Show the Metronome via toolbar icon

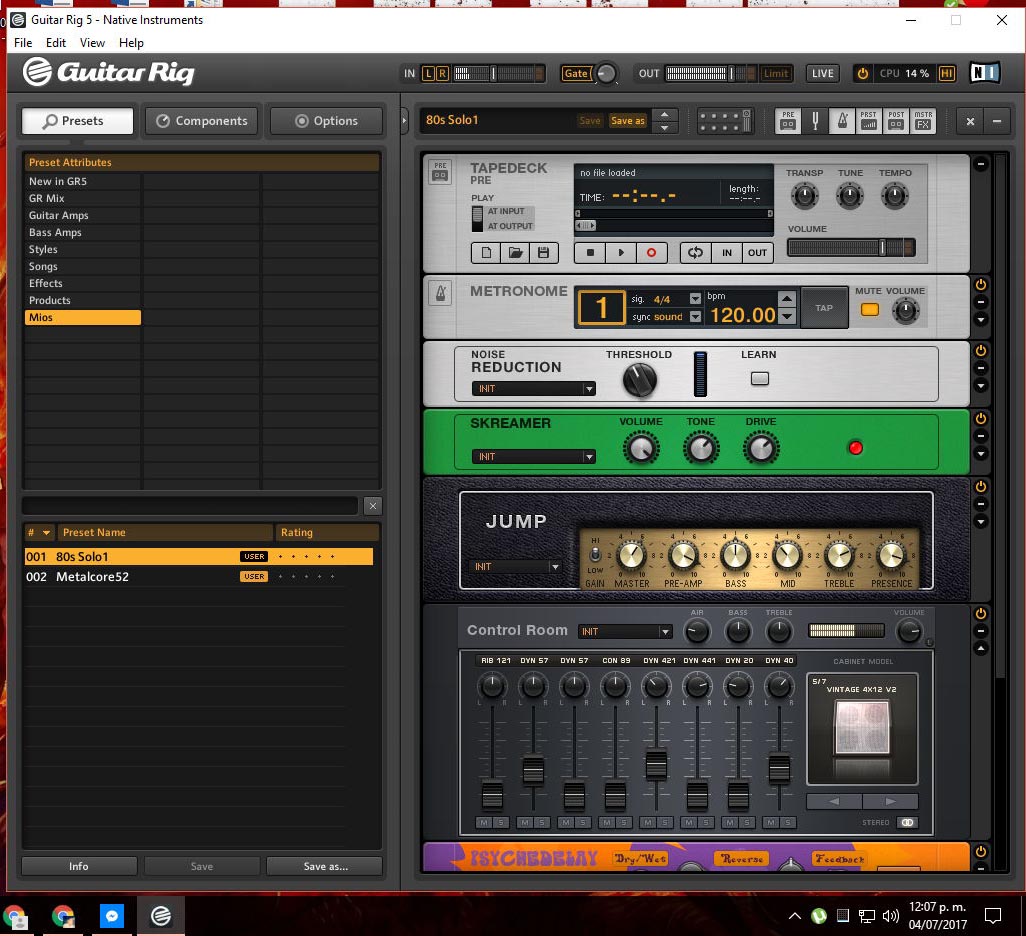point(842,121)
